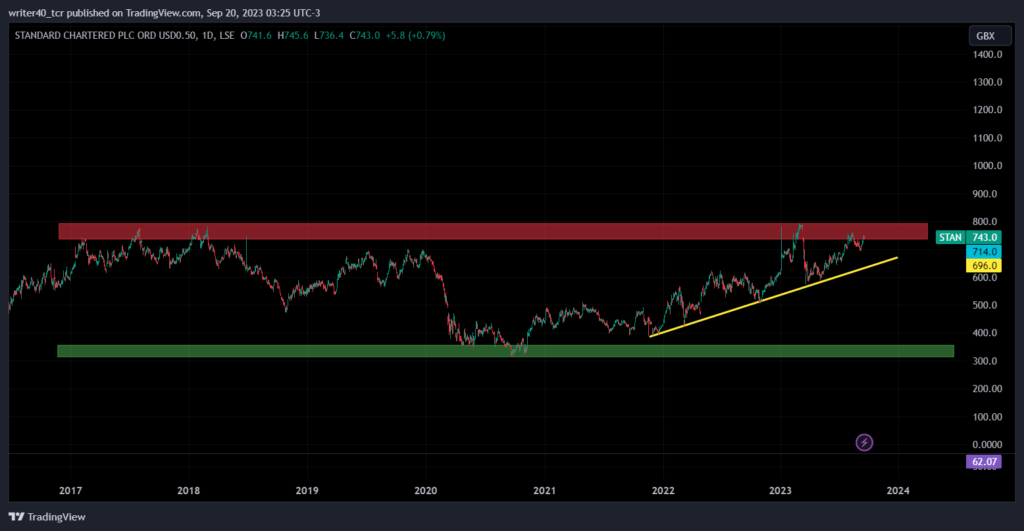This screenshot has height=531, width=1024.
Task: Click the 0.0000 price axis label
Action: [987, 445]
